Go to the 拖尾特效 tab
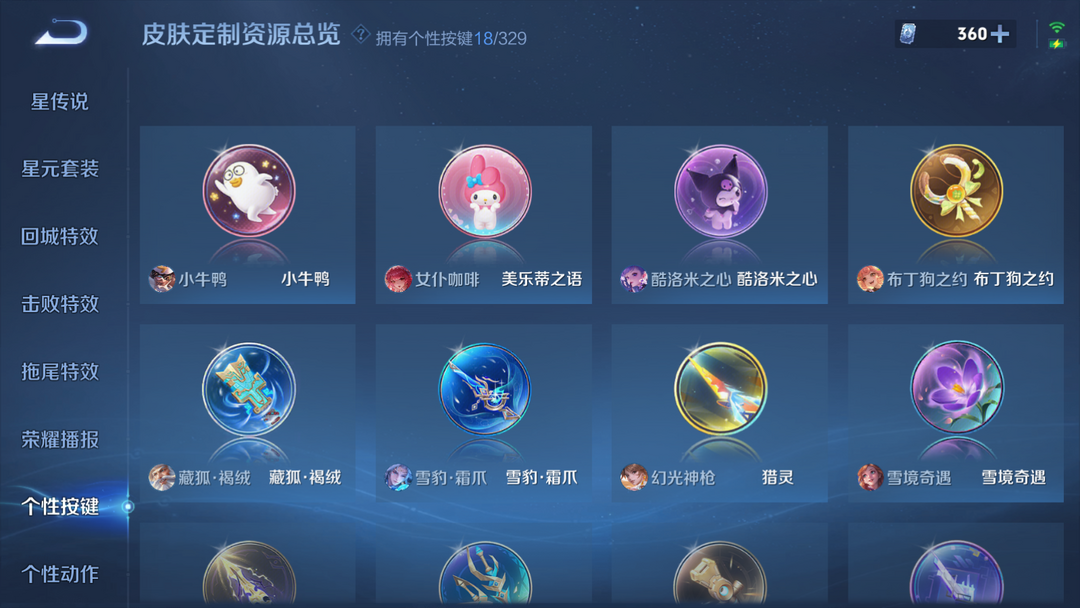This screenshot has width=1080, height=608. [x=60, y=372]
